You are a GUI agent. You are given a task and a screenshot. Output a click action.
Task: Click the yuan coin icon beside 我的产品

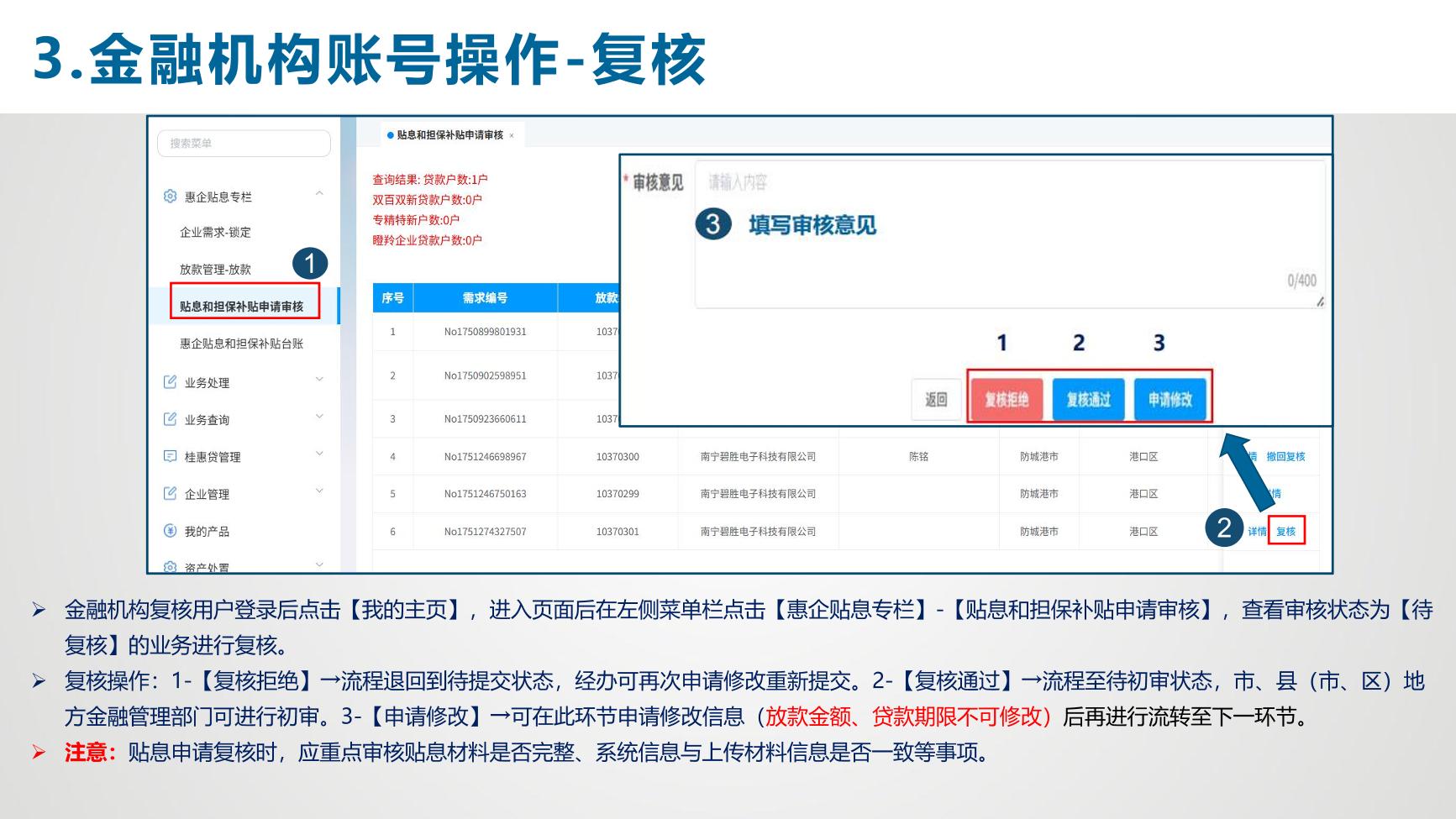(x=170, y=531)
